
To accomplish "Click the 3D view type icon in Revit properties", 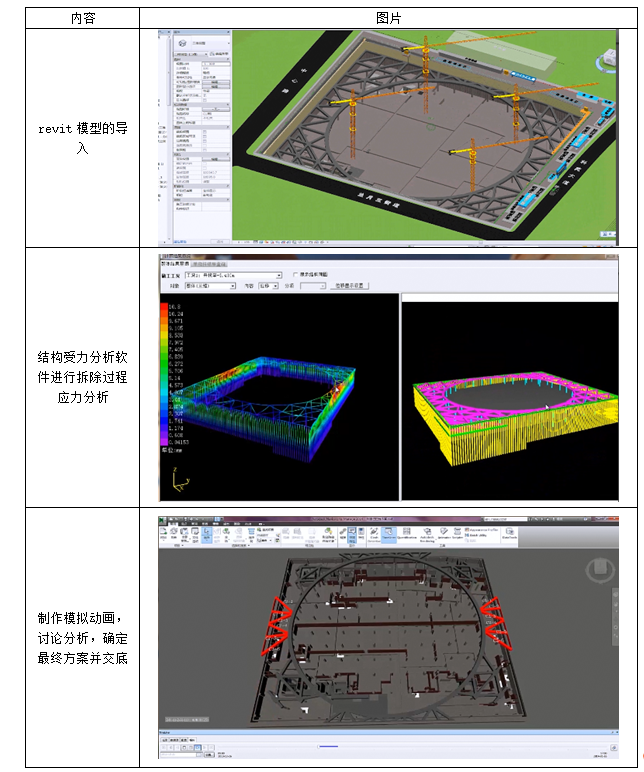I will click(181, 43).
